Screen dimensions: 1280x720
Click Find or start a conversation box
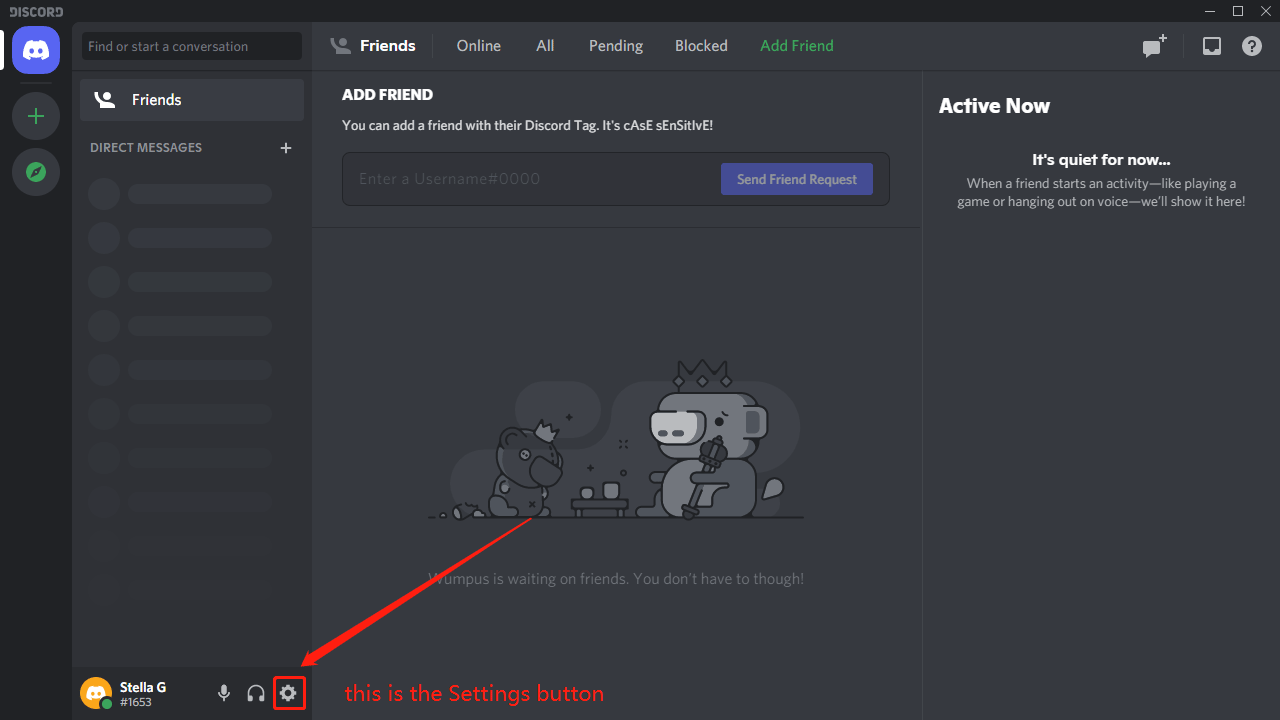click(x=192, y=46)
